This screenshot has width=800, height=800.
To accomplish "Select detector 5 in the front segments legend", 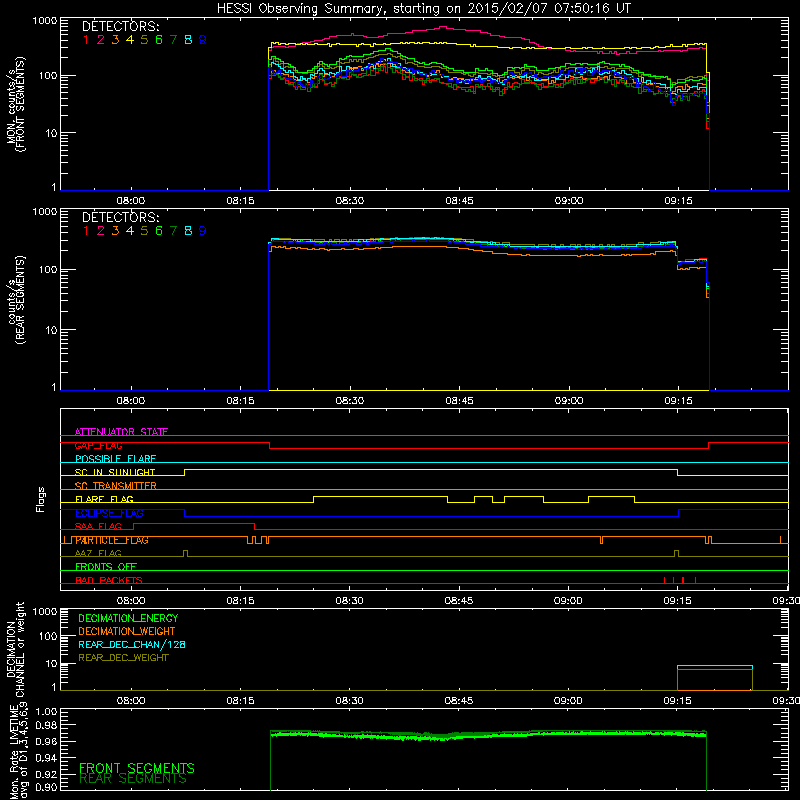I will [144, 40].
